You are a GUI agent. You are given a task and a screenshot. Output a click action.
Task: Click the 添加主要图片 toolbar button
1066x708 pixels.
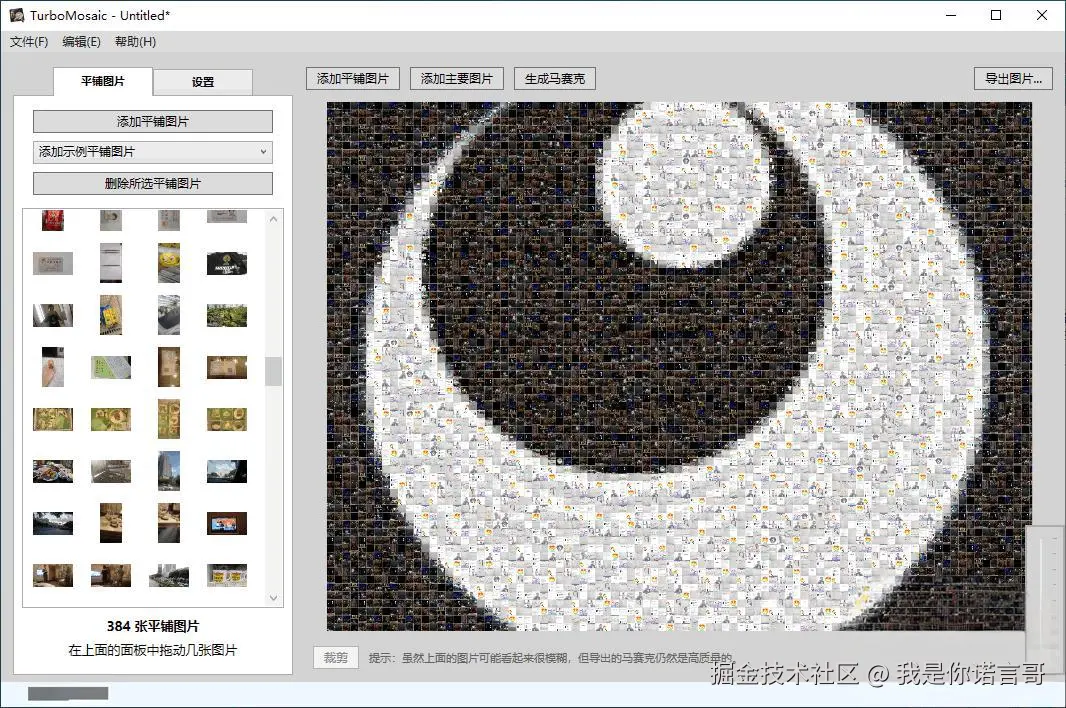coord(457,79)
